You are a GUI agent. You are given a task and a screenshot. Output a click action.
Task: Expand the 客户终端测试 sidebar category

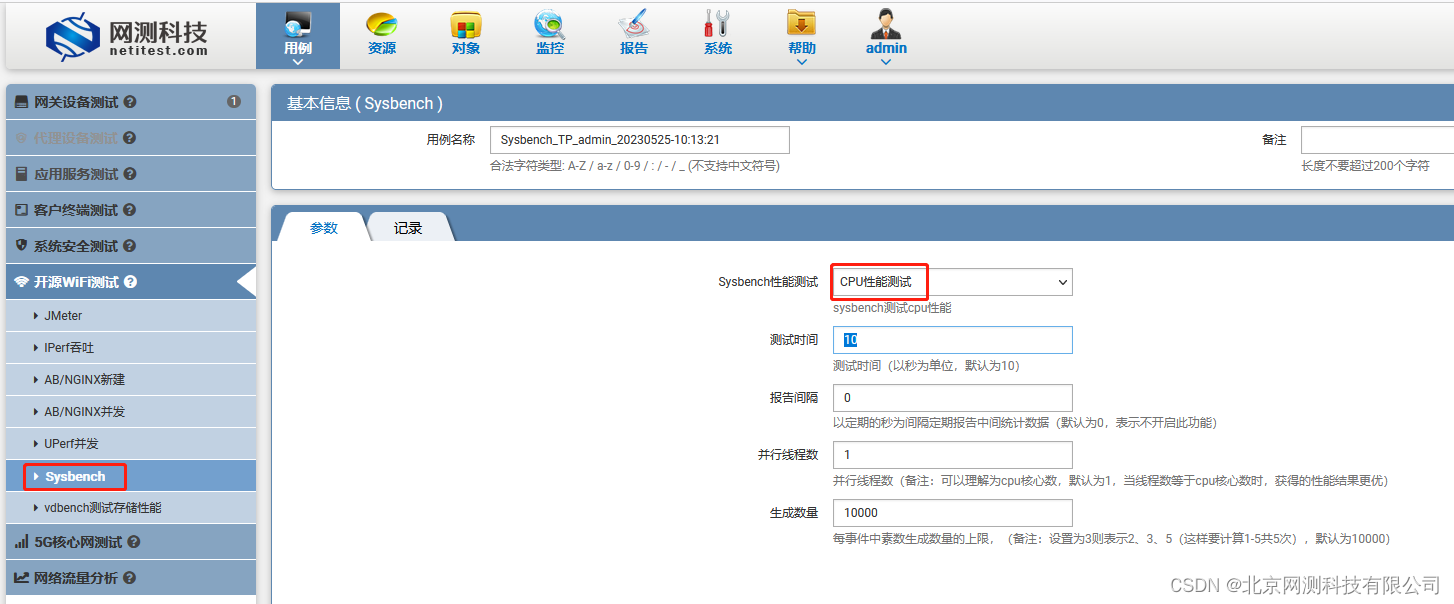131,210
